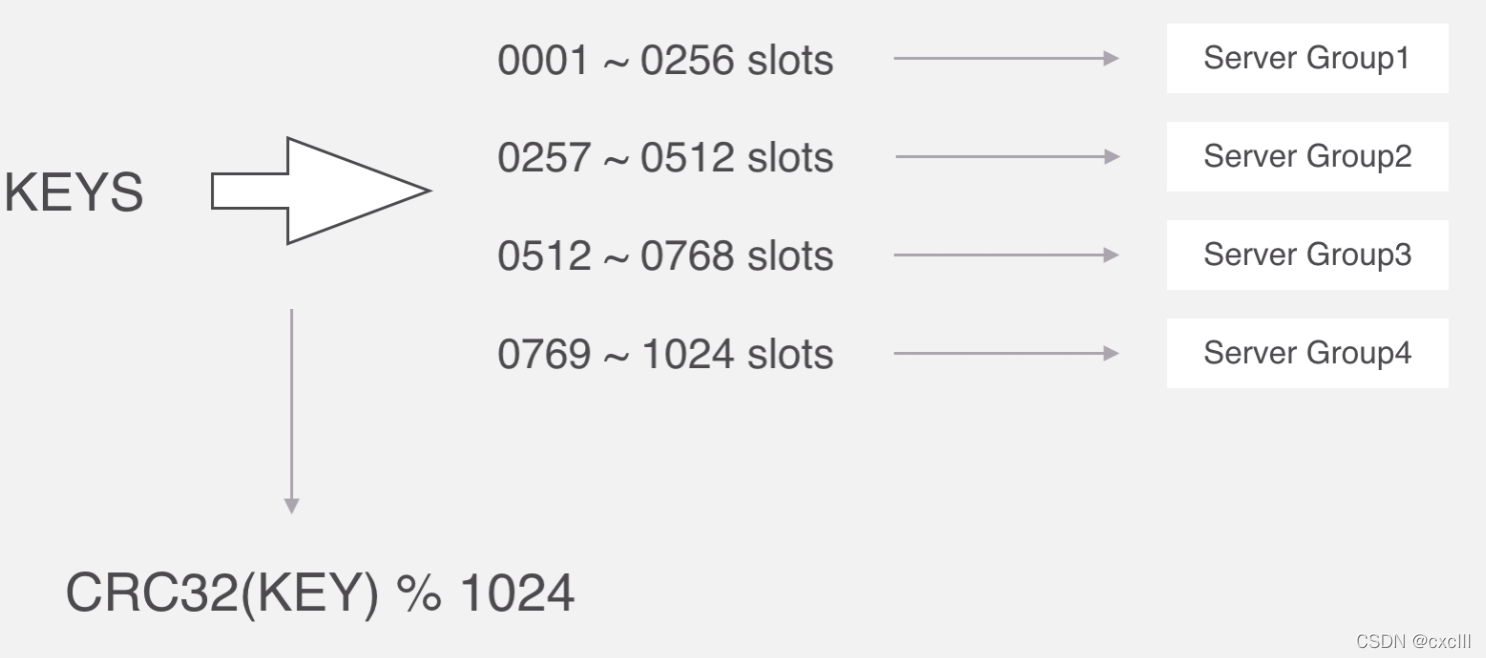The height and width of the screenshot is (658, 1486).
Task: Click 1024 after the percent sign
Action: [516, 593]
